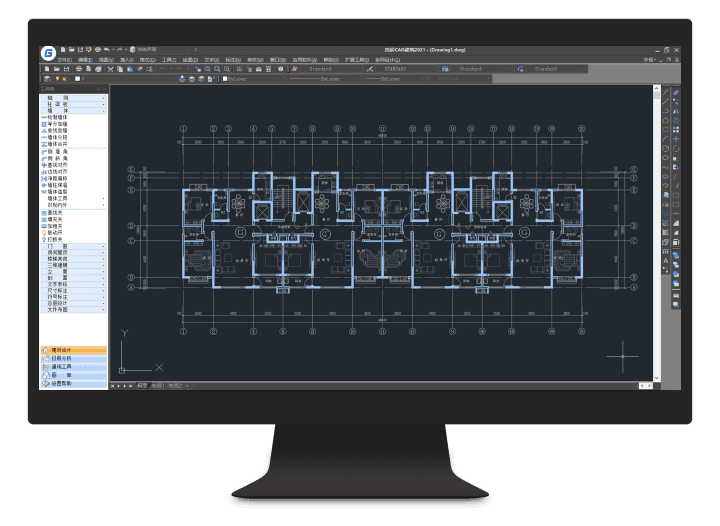720x526 pixels.
Task: Click 倒墙角 wall corner tool
Action: click(55, 151)
